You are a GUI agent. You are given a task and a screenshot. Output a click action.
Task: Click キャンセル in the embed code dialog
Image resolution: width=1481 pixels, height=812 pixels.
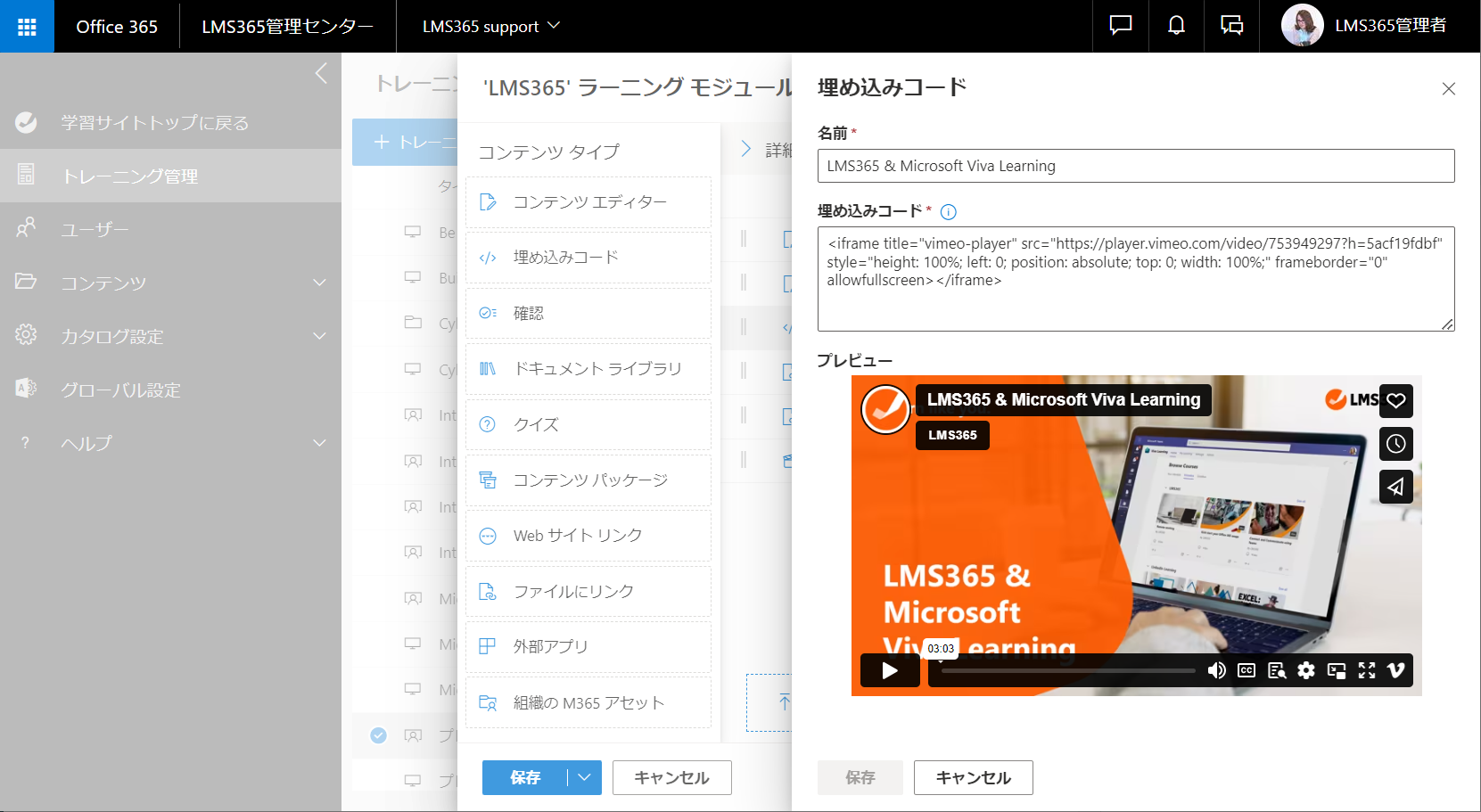[973, 777]
